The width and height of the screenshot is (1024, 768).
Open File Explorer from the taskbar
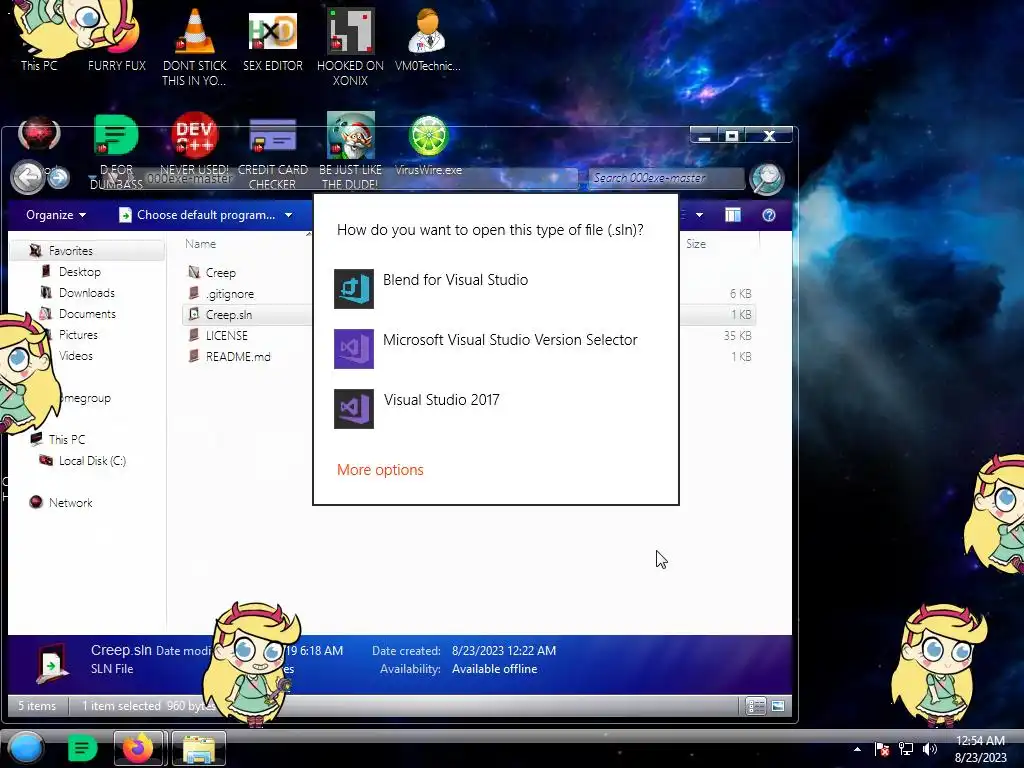[199, 748]
